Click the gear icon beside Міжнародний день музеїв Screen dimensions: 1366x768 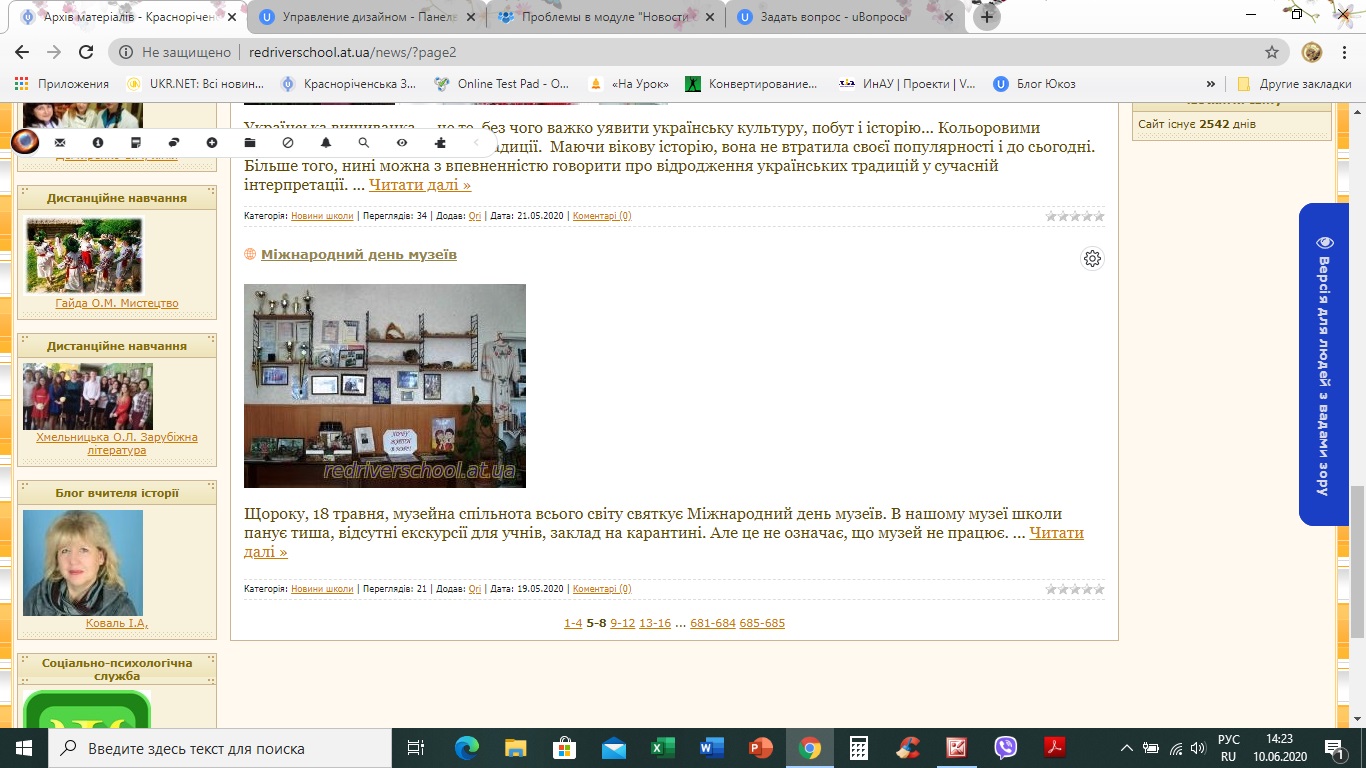1092,258
